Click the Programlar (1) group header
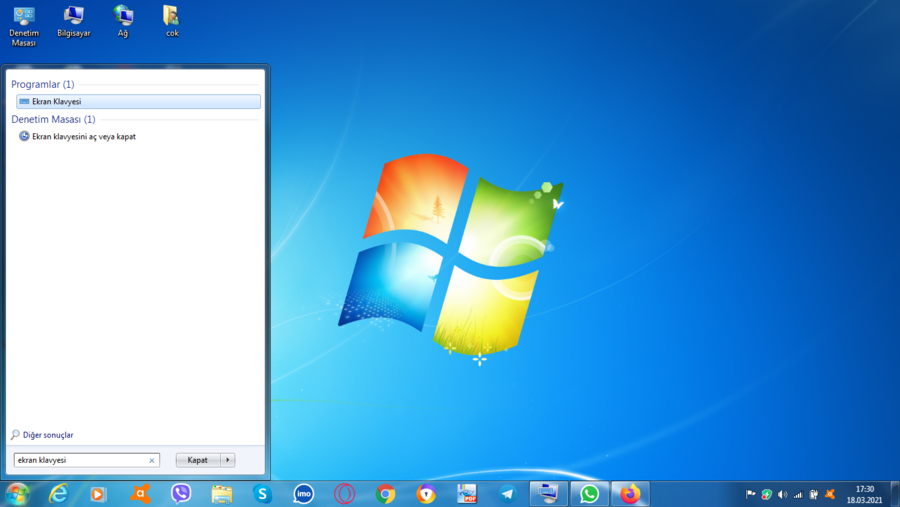The image size is (900, 507). (42, 84)
